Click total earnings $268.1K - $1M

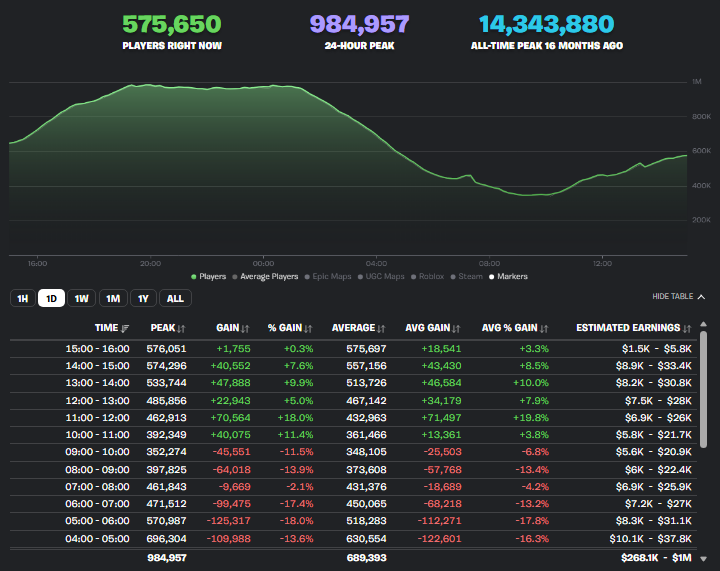[x=656, y=558]
